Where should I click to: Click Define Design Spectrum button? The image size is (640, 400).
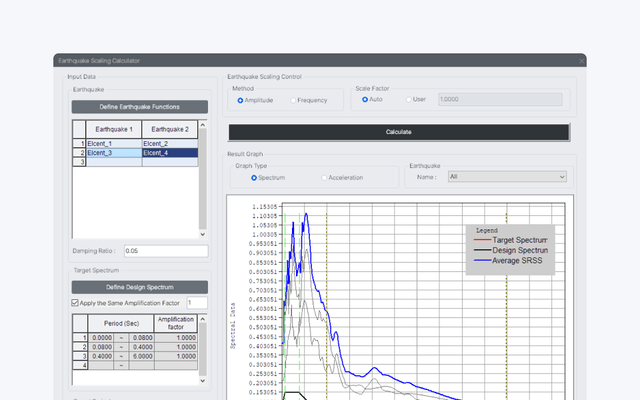coord(140,287)
